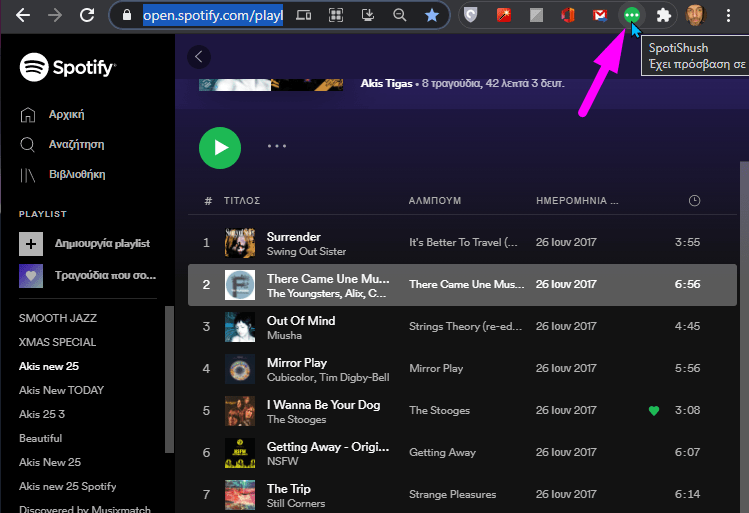Open the zoom magnifier icon
Viewport: 749px width, 513px height.
pyautogui.click(x=399, y=15)
